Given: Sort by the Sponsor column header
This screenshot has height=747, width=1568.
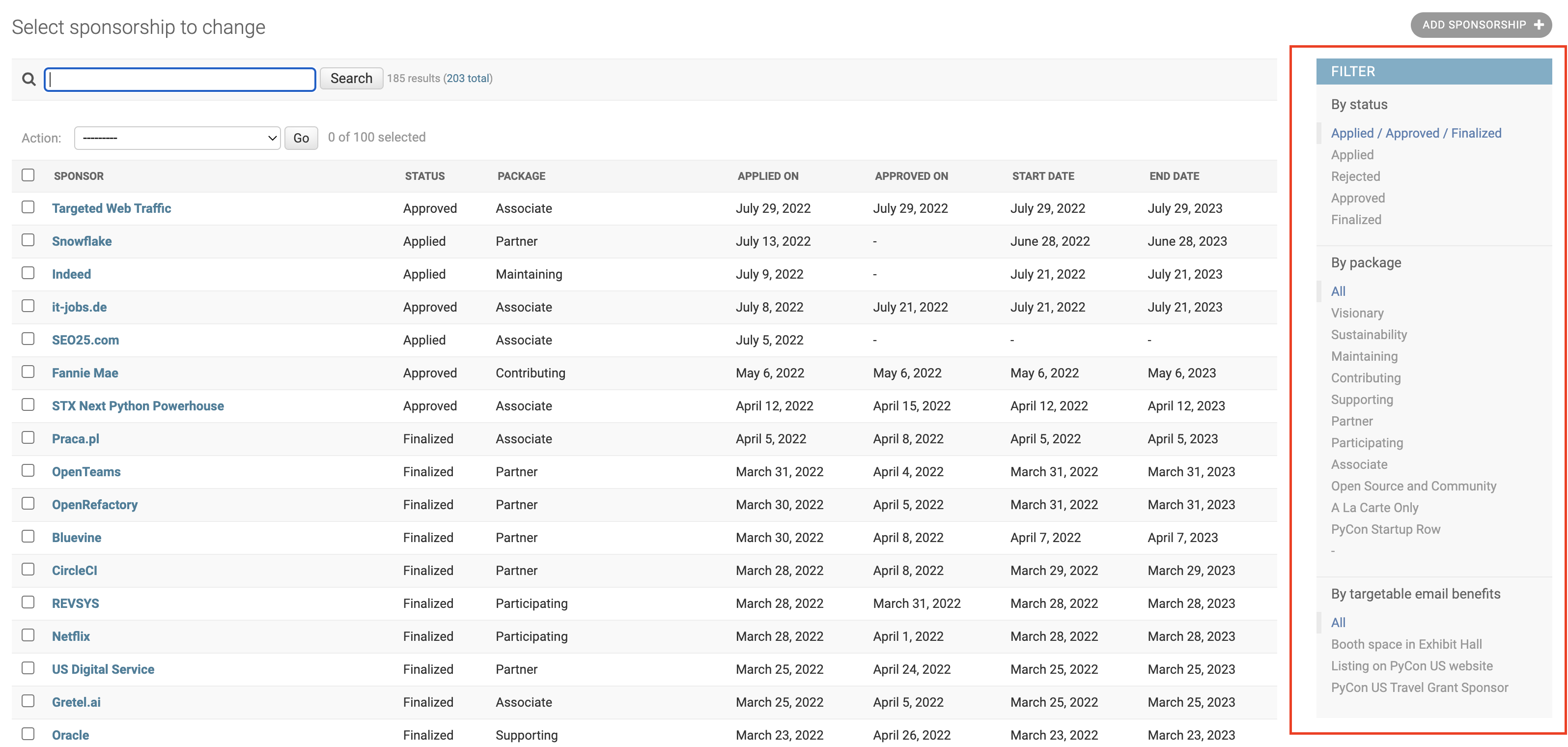Looking at the screenshot, I should click(79, 176).
